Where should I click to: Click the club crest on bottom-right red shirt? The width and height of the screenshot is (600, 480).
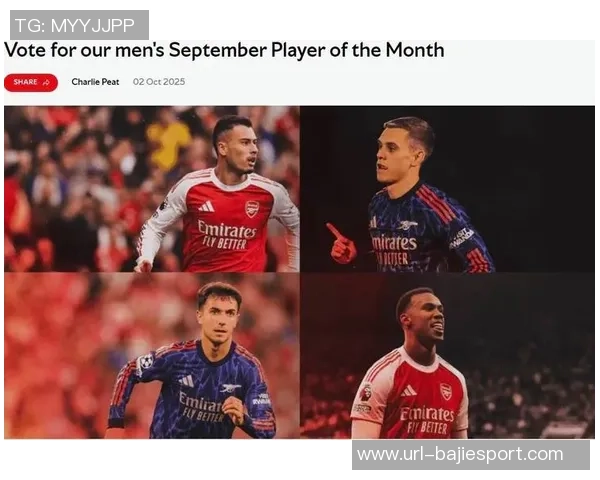coord(446,391)
